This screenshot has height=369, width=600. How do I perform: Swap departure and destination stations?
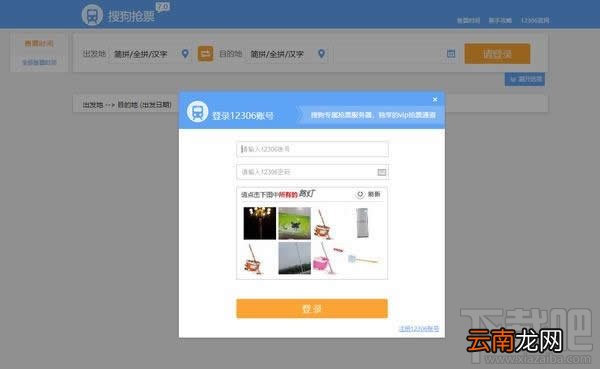205,54
